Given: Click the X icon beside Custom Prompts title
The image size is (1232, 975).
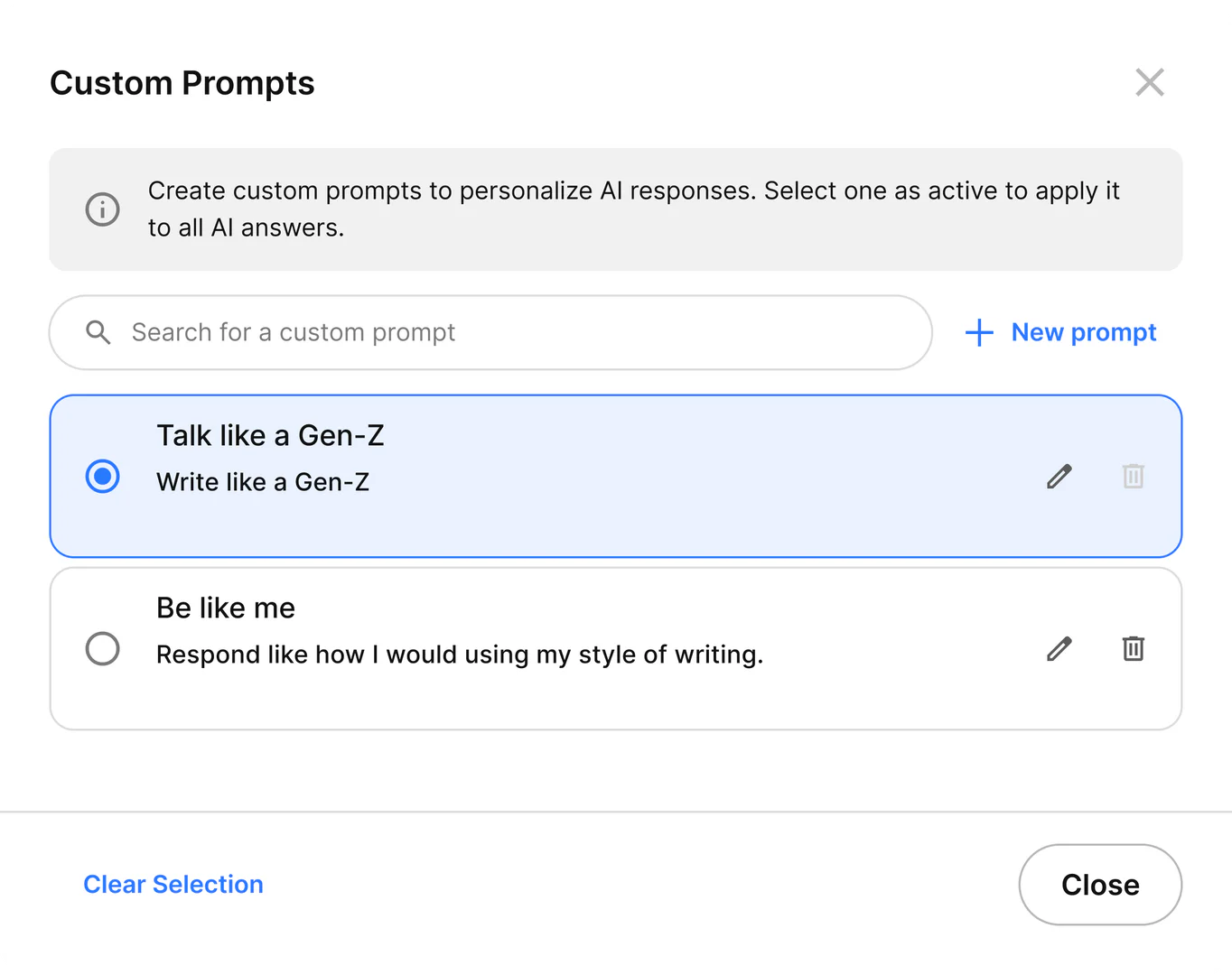Looking at the screenshot, I should (1150, 82).
